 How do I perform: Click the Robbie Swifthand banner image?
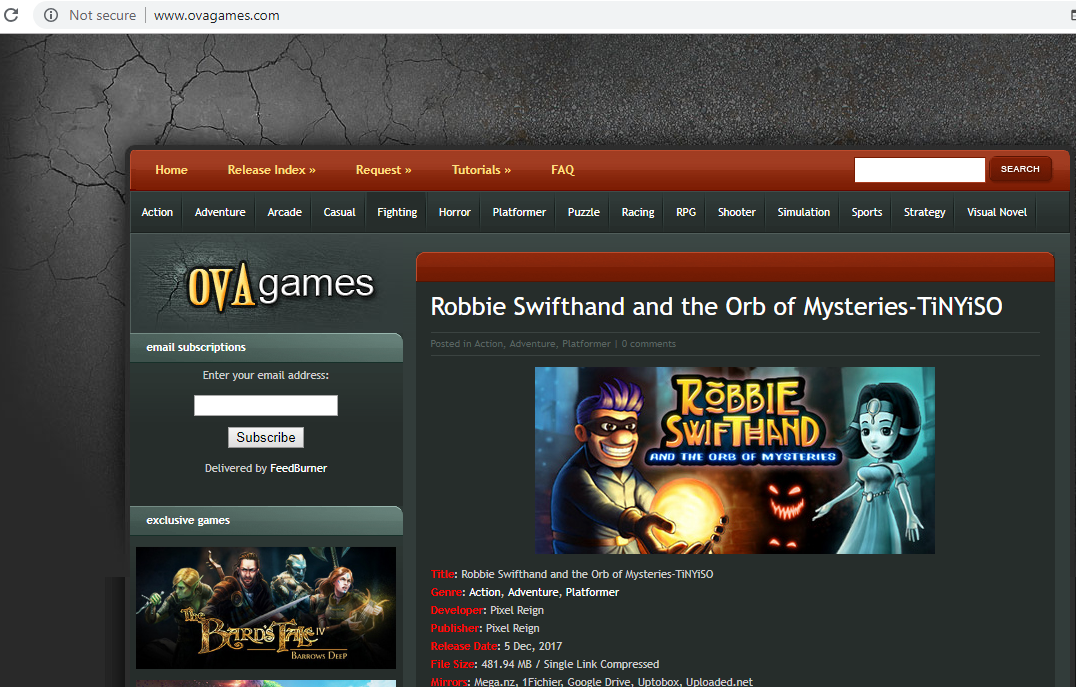(x=734, y=460)
